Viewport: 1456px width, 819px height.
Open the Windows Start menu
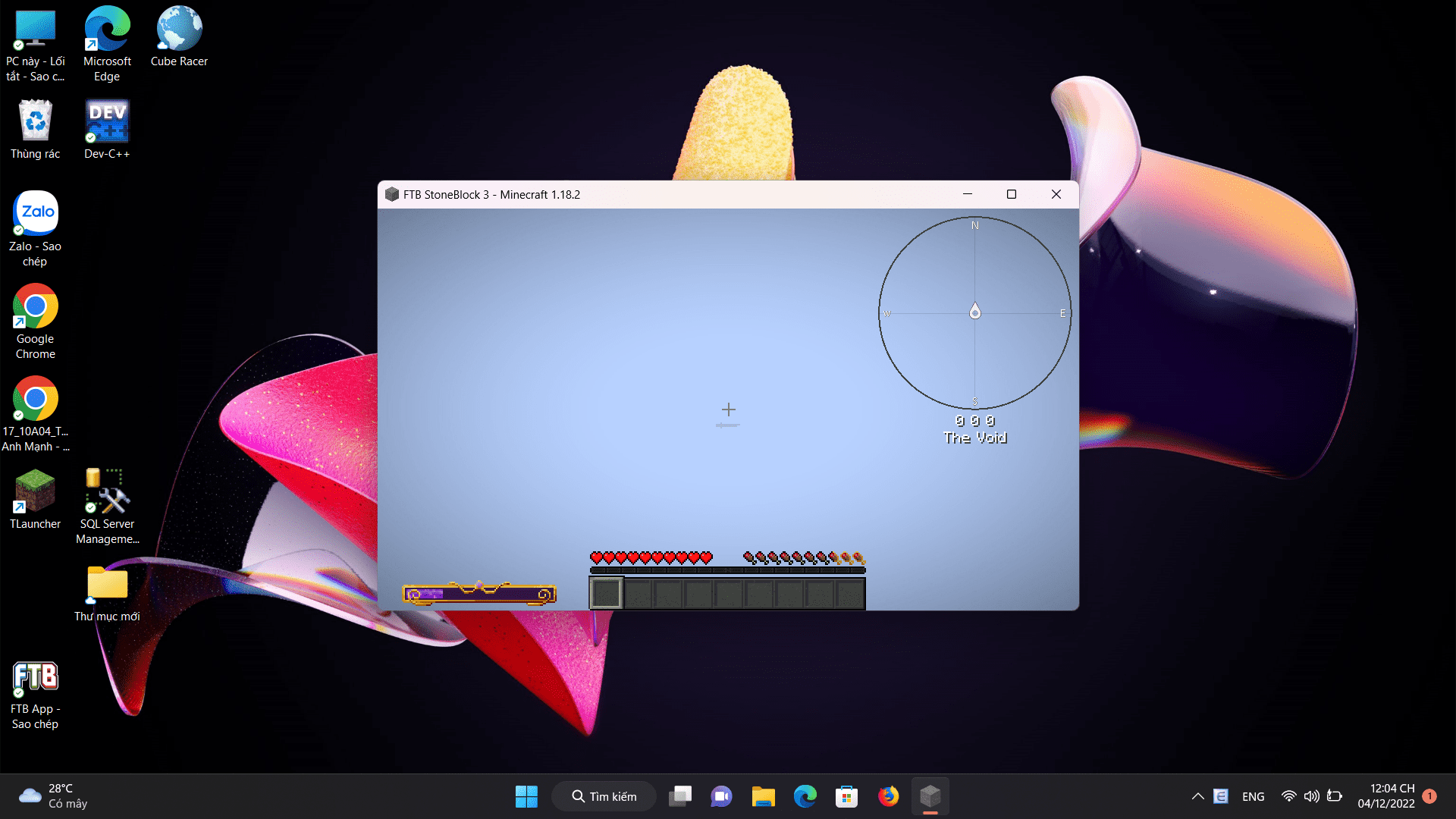(526, 796)
